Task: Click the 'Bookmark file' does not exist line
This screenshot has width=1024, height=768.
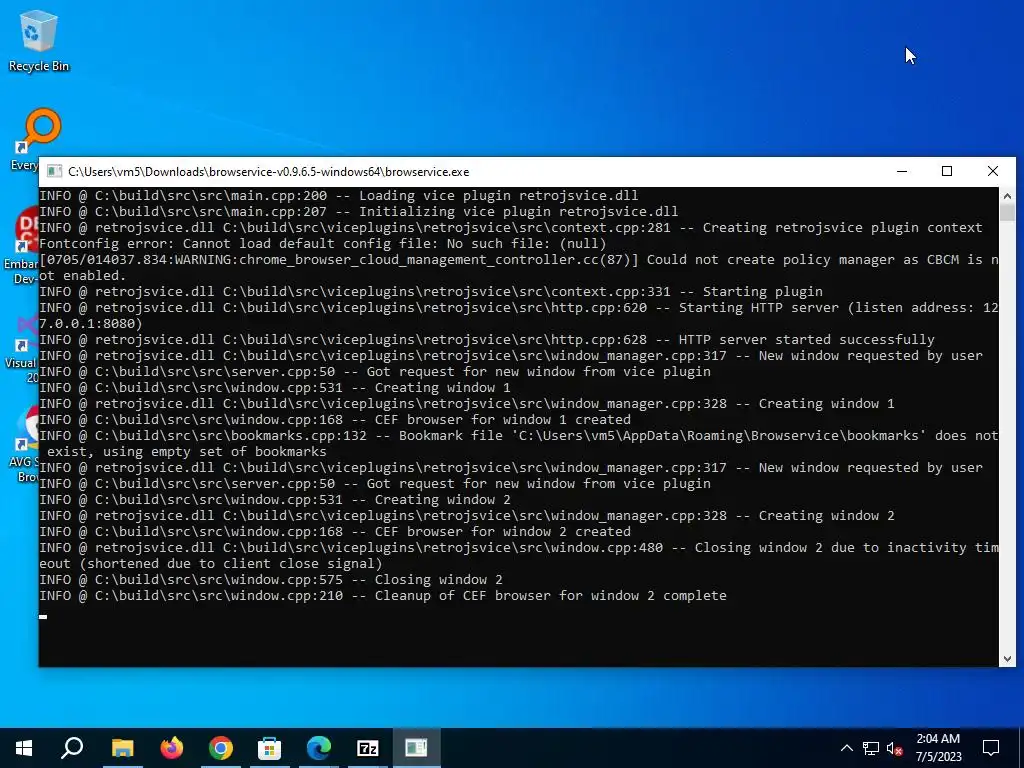Action: (x=519, y=443)
